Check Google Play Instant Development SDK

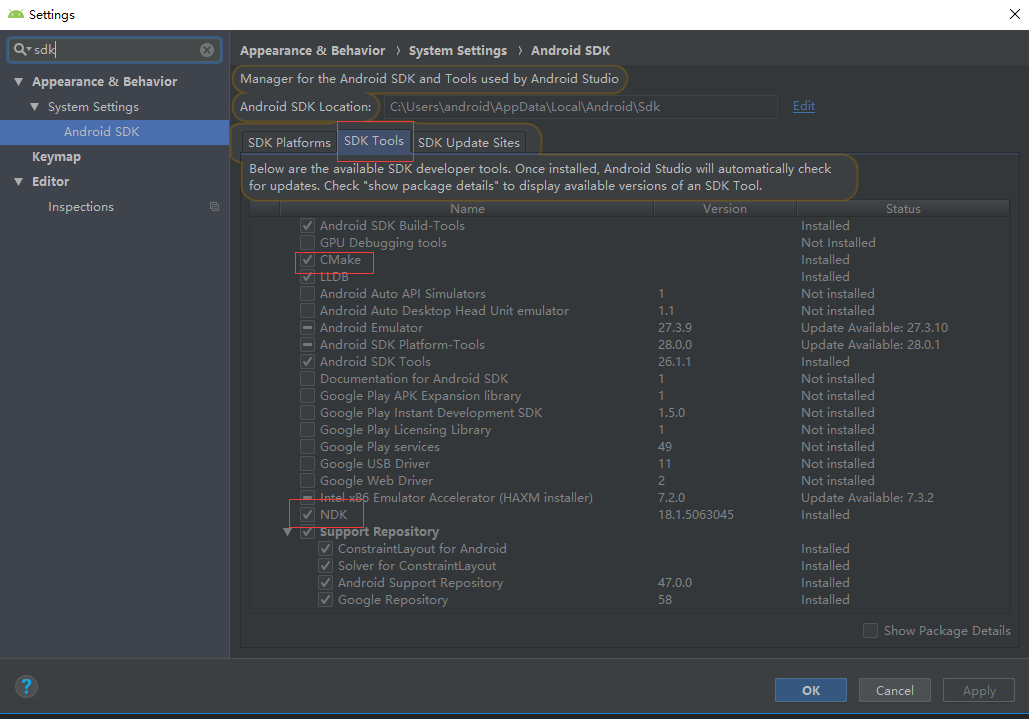307,413
